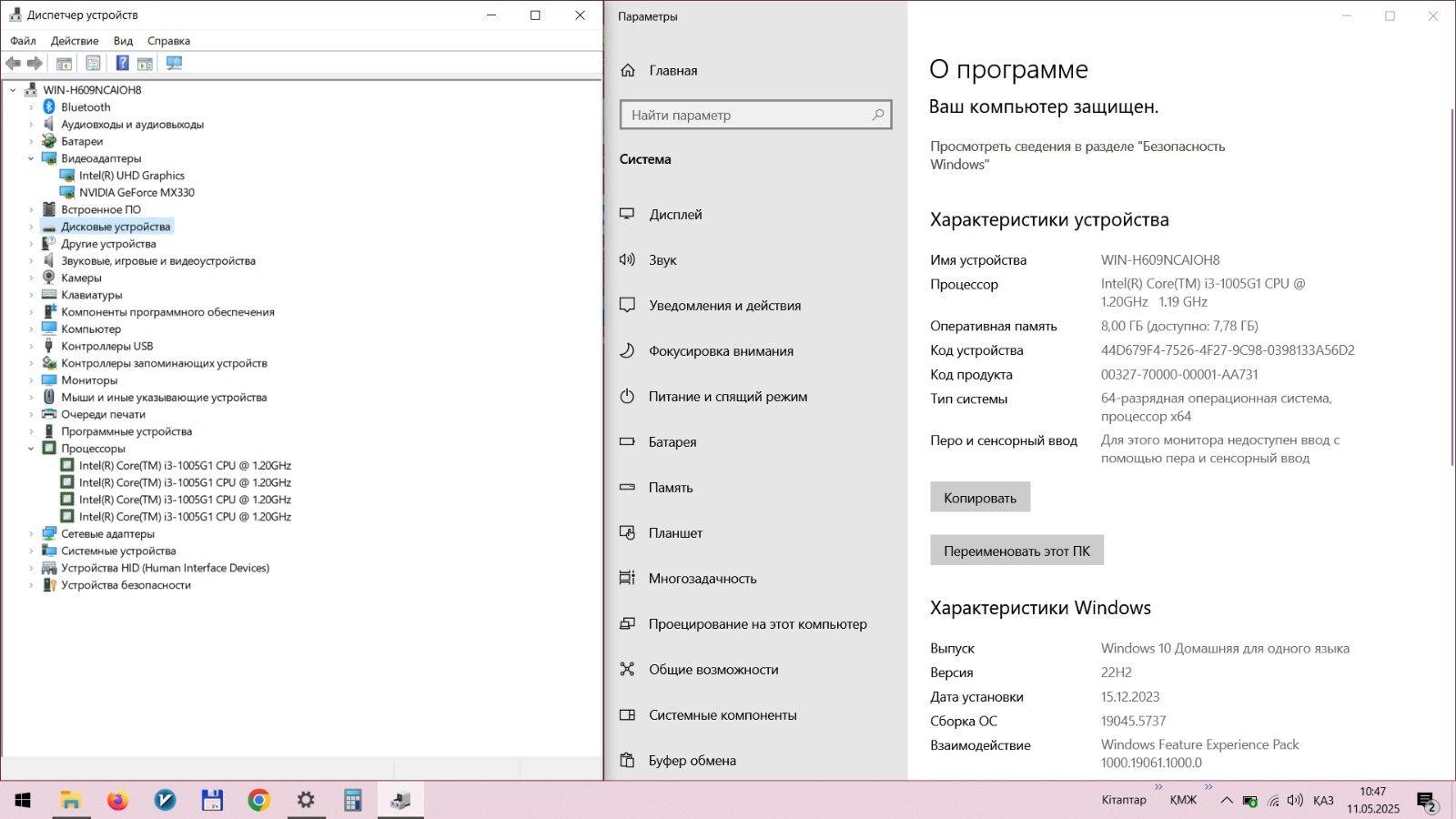Click the volume icon in system tray
The width and height of the screenshot is (1456, 819).
(x=1295, y=801)
